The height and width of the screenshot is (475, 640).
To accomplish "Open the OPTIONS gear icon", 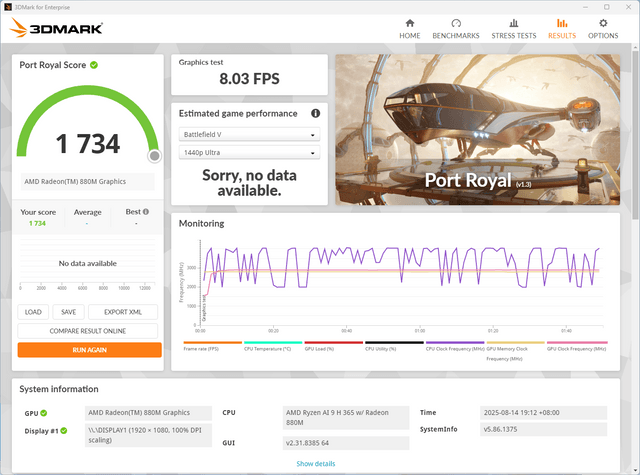I will click(x=603, y=23).
